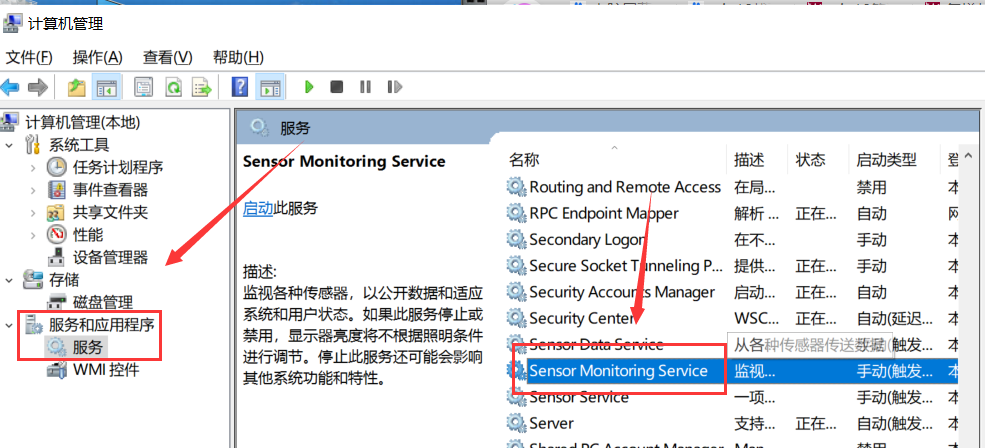Toggle Show/Hide Console Tree toolbar button
The width and height of the screenshot is (985, 448).
[106, 88]
